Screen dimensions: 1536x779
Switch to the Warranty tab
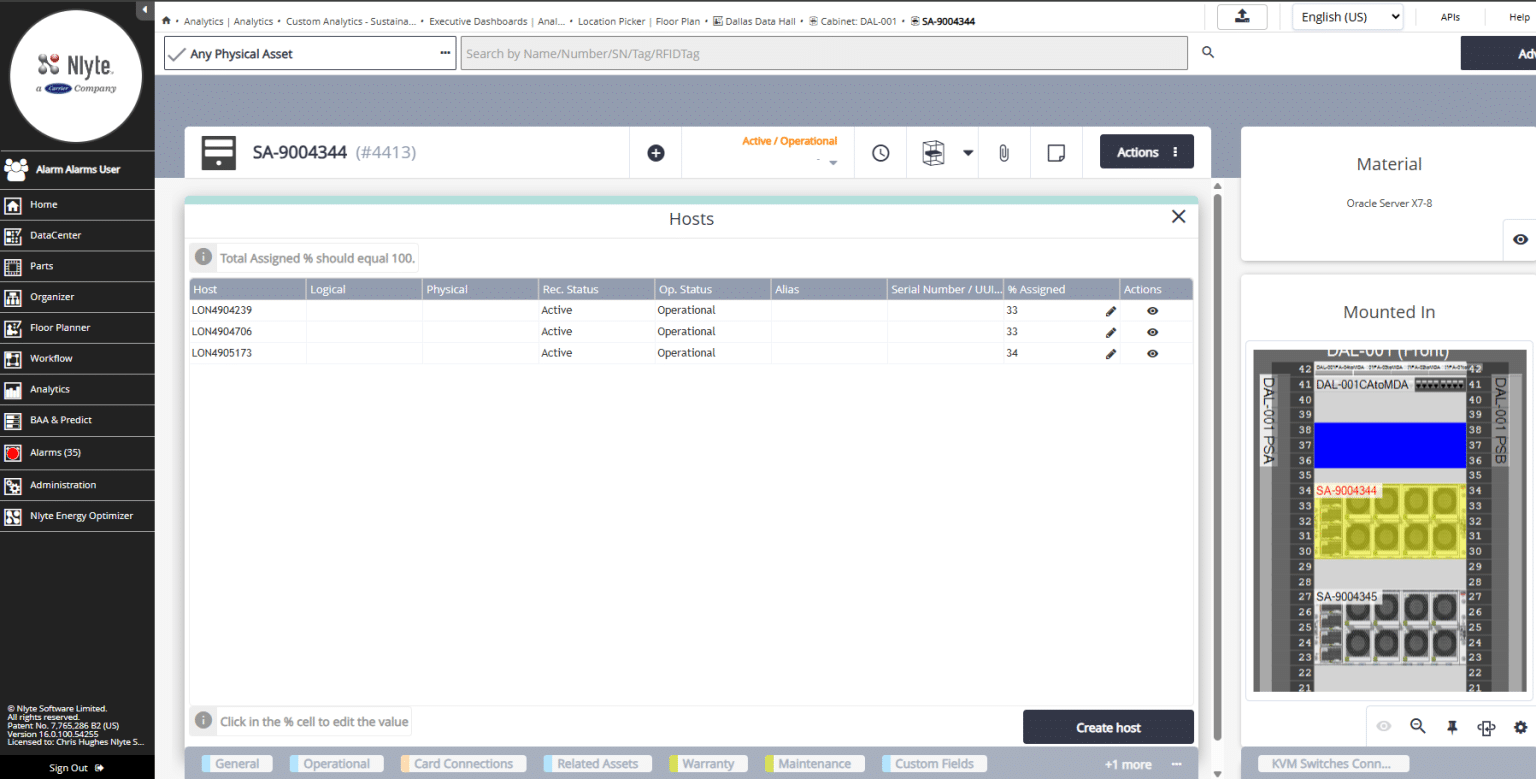point(707,763)
